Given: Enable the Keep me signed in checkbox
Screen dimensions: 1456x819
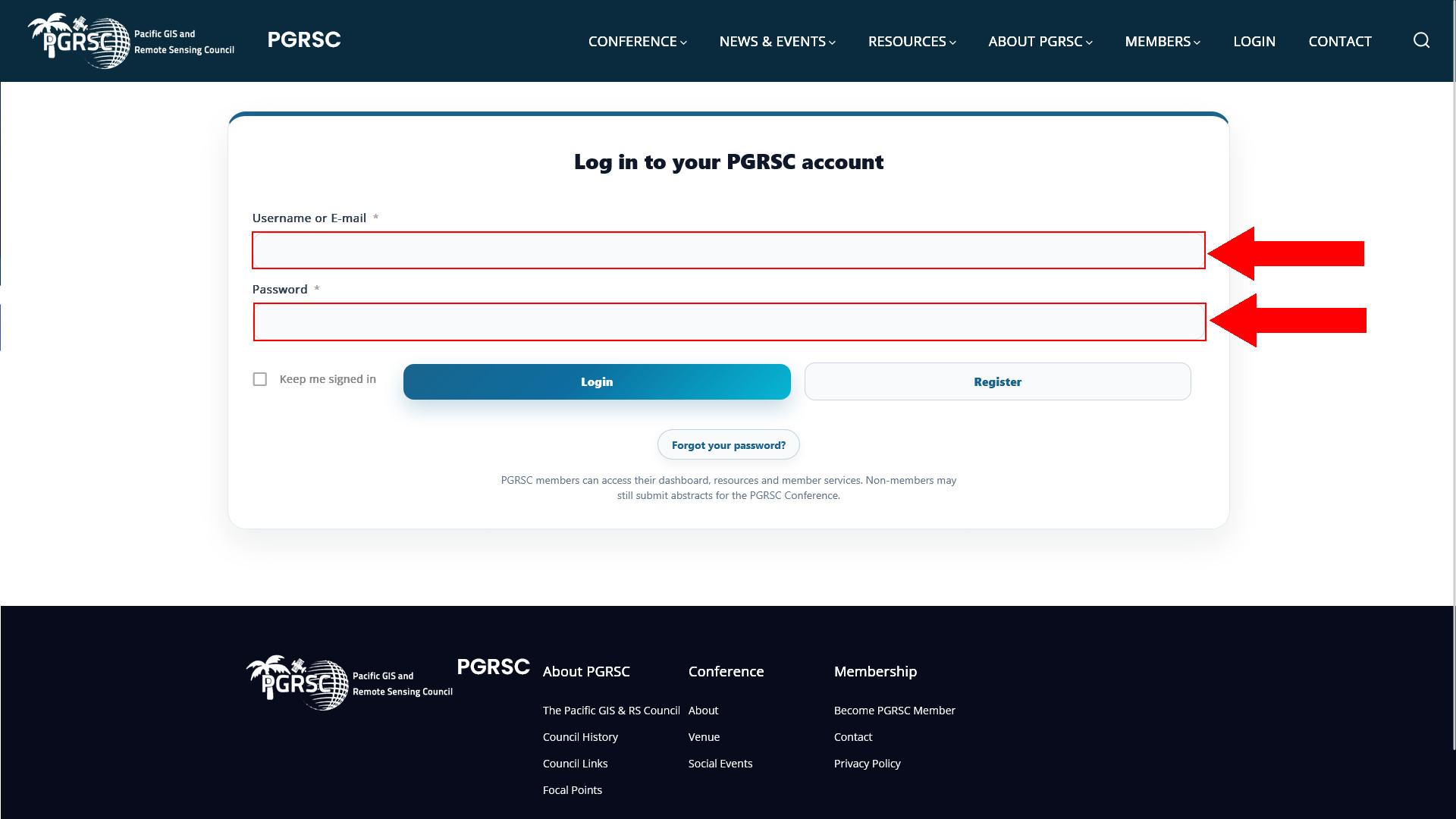Looking at the screenshot, I should pos(260,379).
